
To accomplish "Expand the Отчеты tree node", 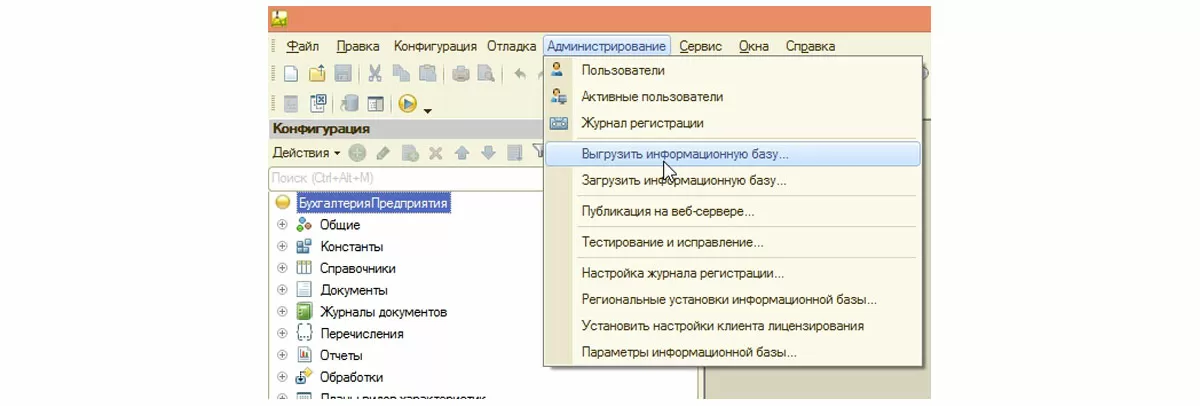I will coord(282,355).
